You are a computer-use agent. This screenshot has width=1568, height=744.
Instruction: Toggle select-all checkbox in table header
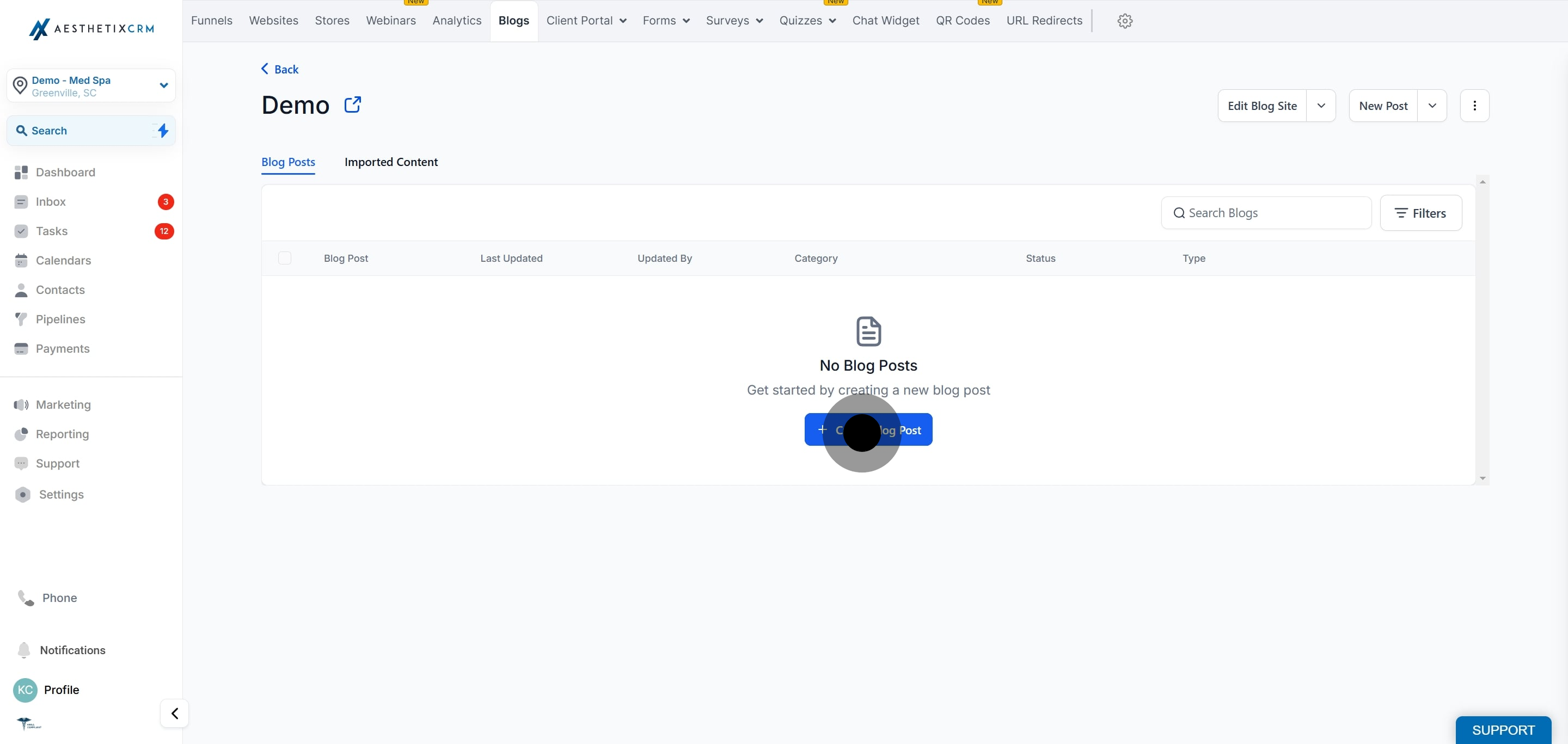point(284,258)
